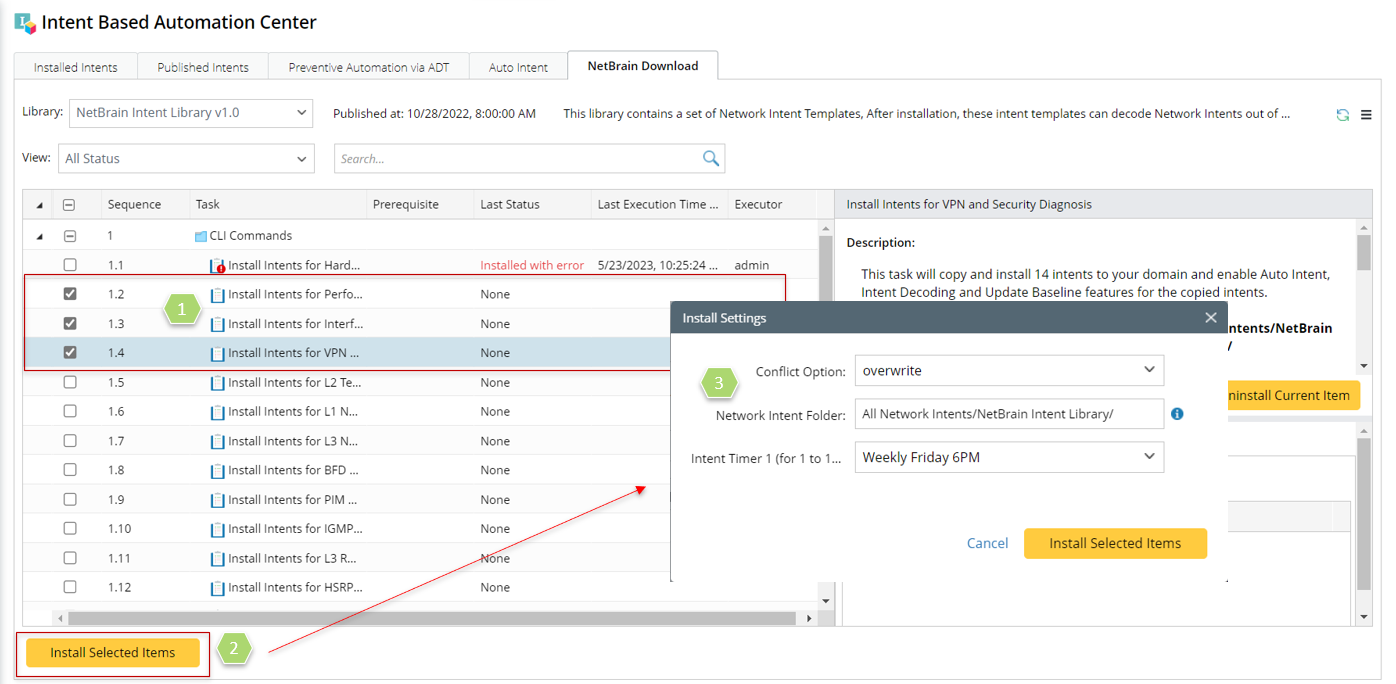
Task: Open the Preventive Automation via ADT tab
Action: click(x=369, y=67)
